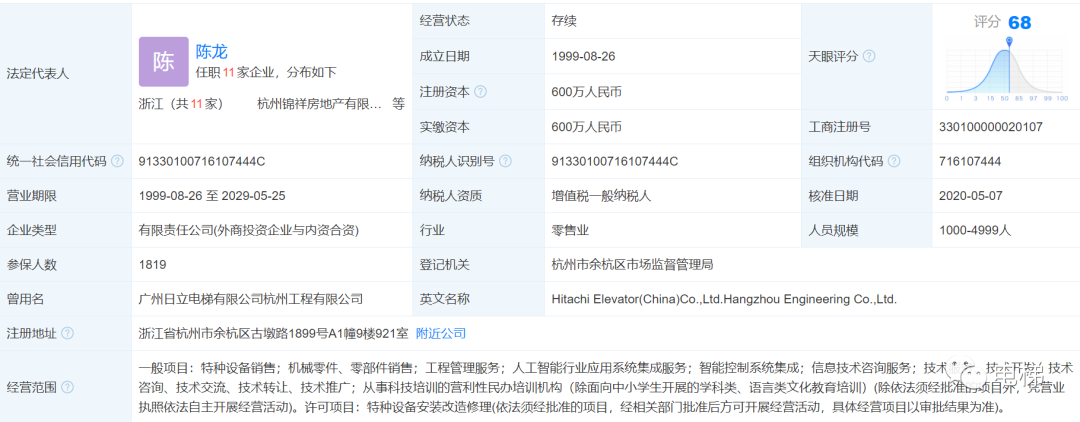Screen dimensions: 1080x422
Task: Click the score value 68
Action: coord(1019,23)
